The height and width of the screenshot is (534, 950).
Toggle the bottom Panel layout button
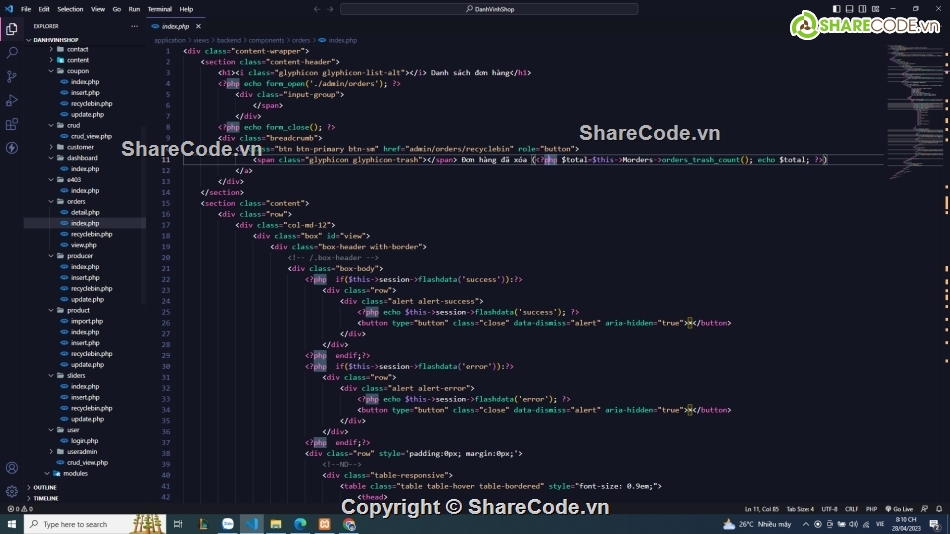(x=849, y=9)
